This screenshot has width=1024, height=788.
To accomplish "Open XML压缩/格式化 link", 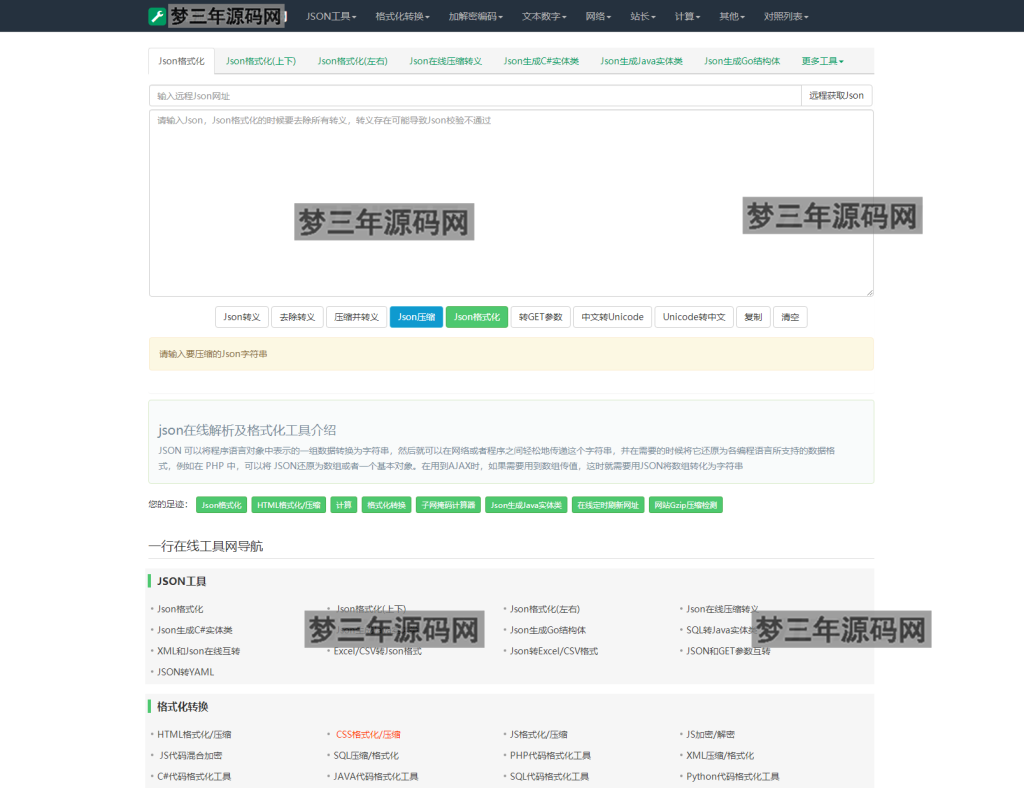I will [720, 755].
